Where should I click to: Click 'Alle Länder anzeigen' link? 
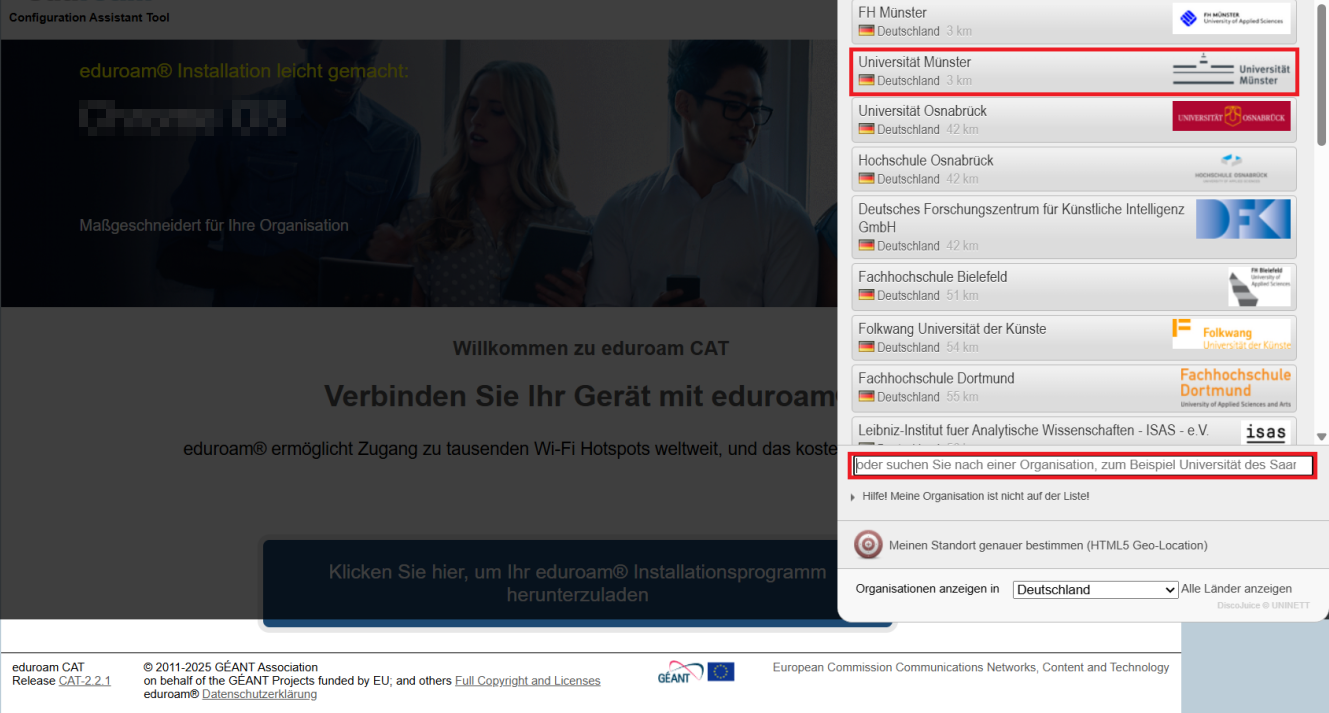(1236, 589)
